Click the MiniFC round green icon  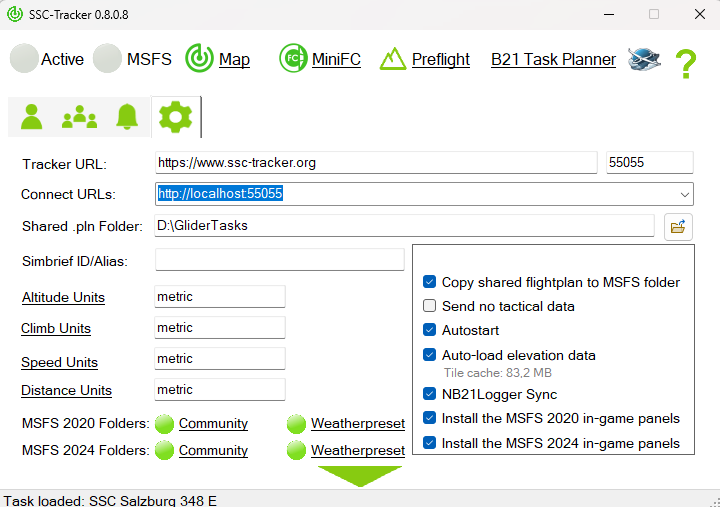293,58
